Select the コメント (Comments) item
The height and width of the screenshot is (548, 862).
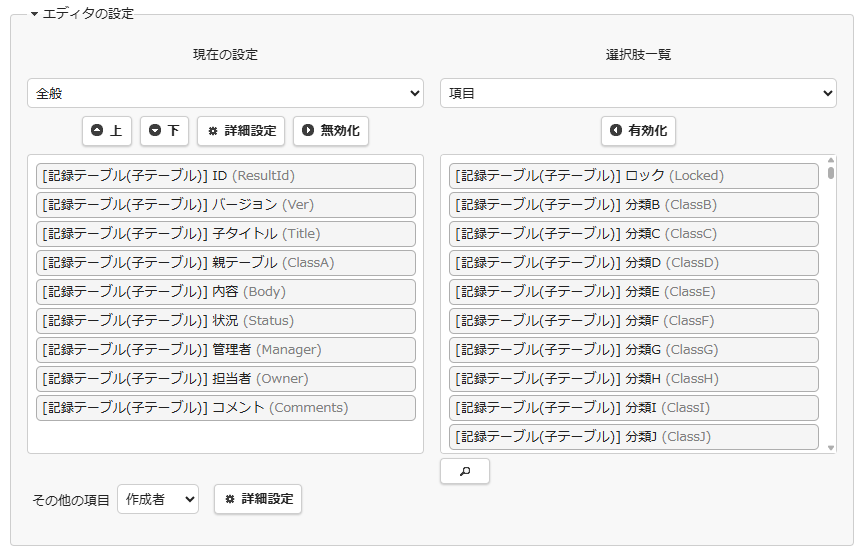pos(226,408)
